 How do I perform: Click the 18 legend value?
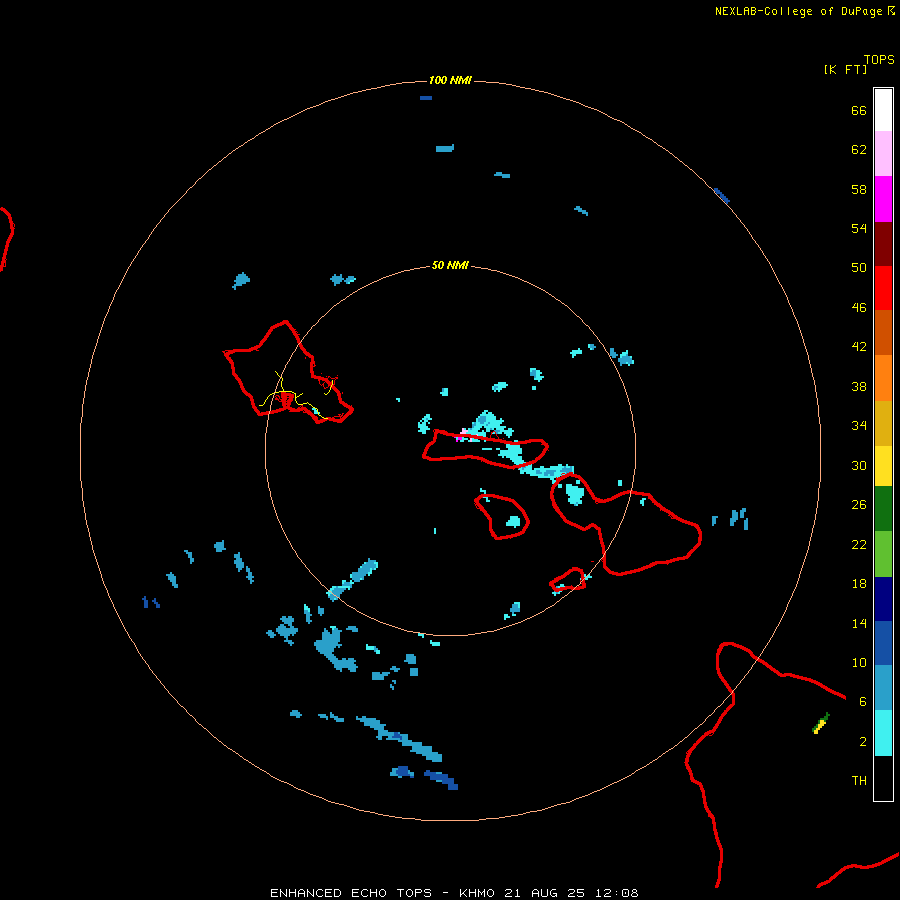859,584
